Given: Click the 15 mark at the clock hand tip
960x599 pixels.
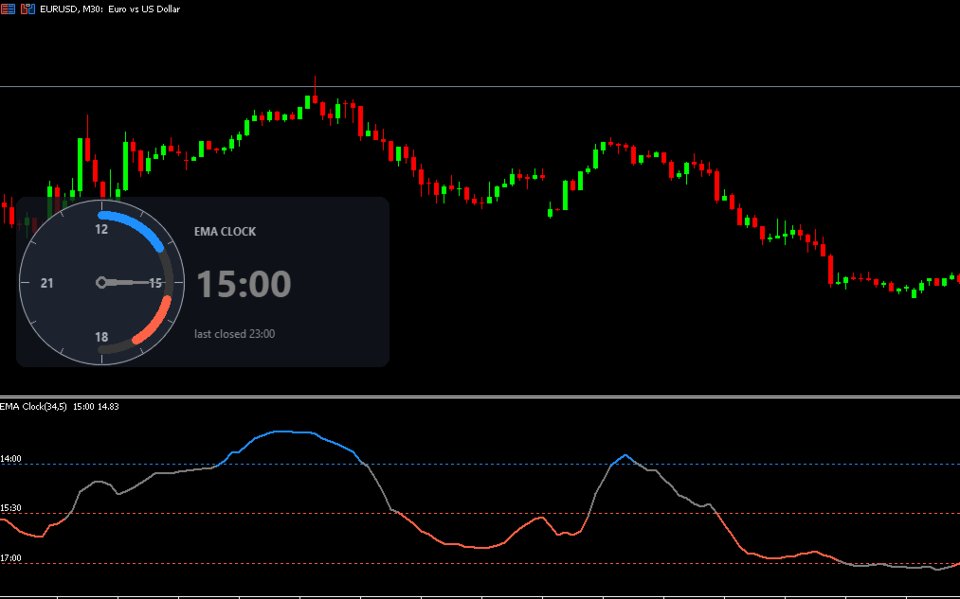Looking at the screenshot, I should click(x=156, y=283).
